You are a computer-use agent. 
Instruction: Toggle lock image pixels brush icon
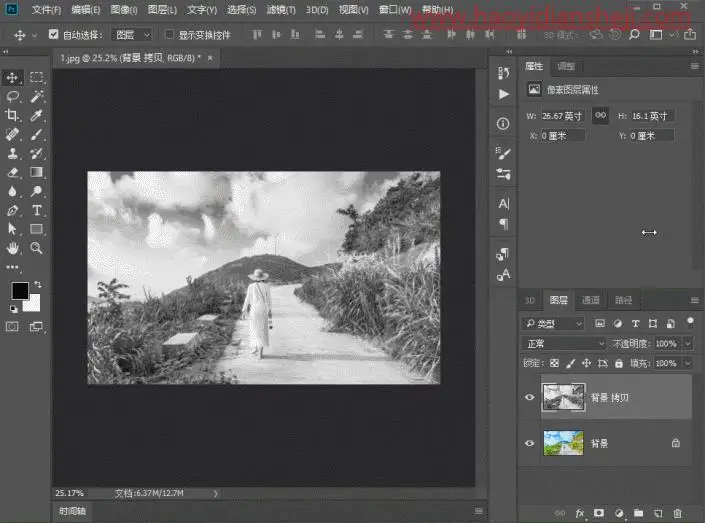click(571, 363)
